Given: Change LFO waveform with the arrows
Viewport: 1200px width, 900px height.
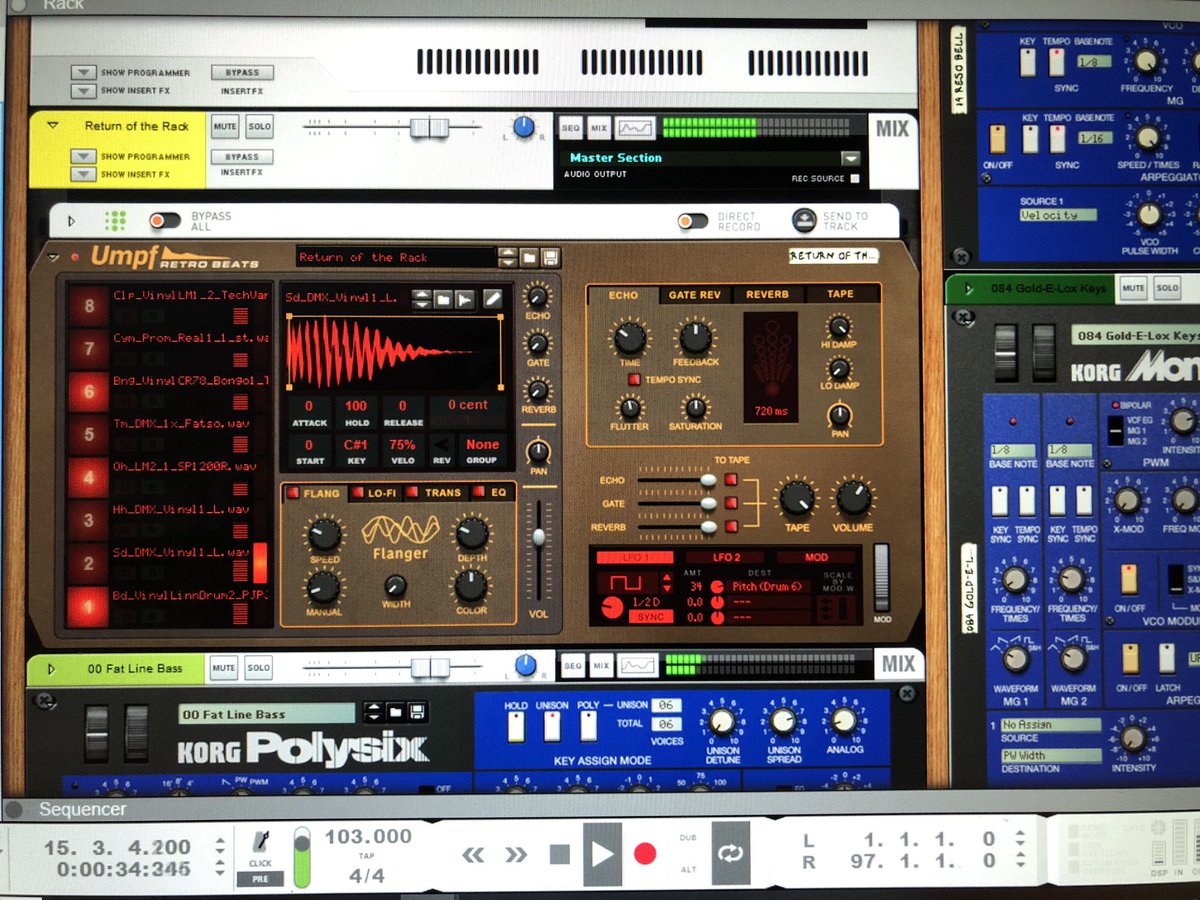Looking at the screenshot, I should pyautogui.click(x=667, y=582).
